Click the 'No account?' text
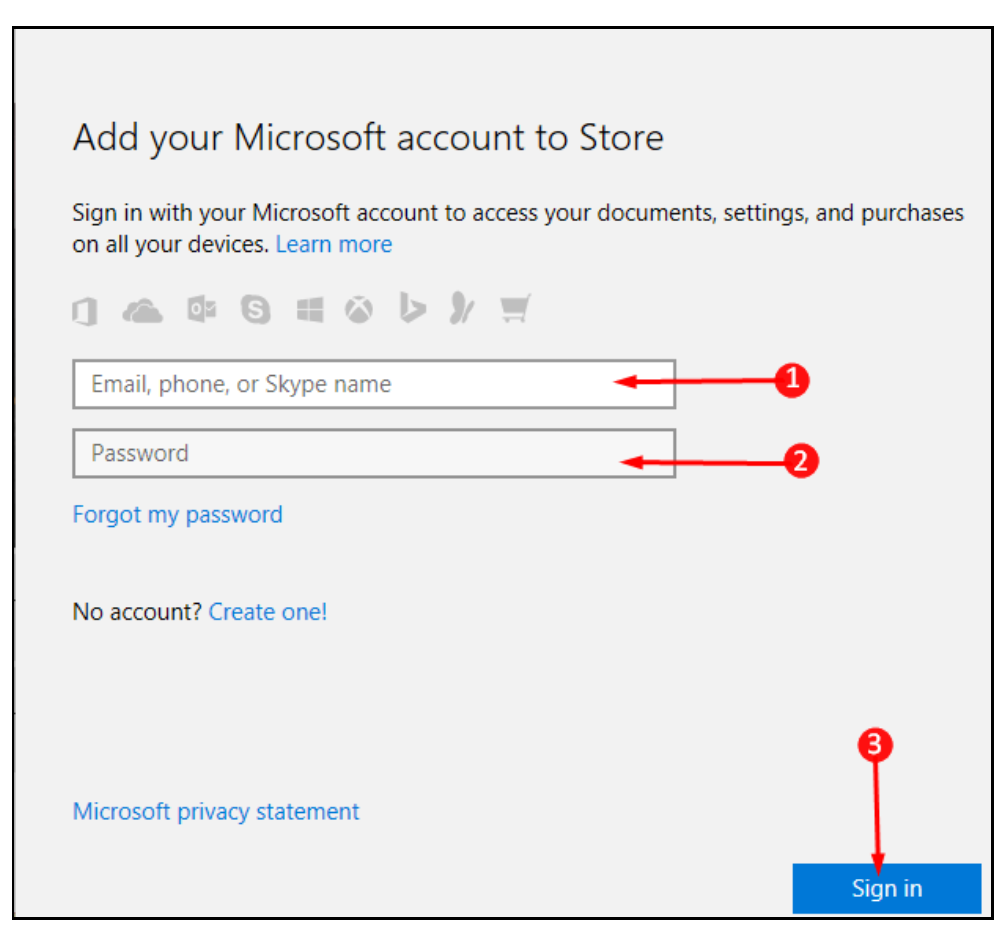The width and height of the screenshot is (1006, 939). (x=137, y=612)
